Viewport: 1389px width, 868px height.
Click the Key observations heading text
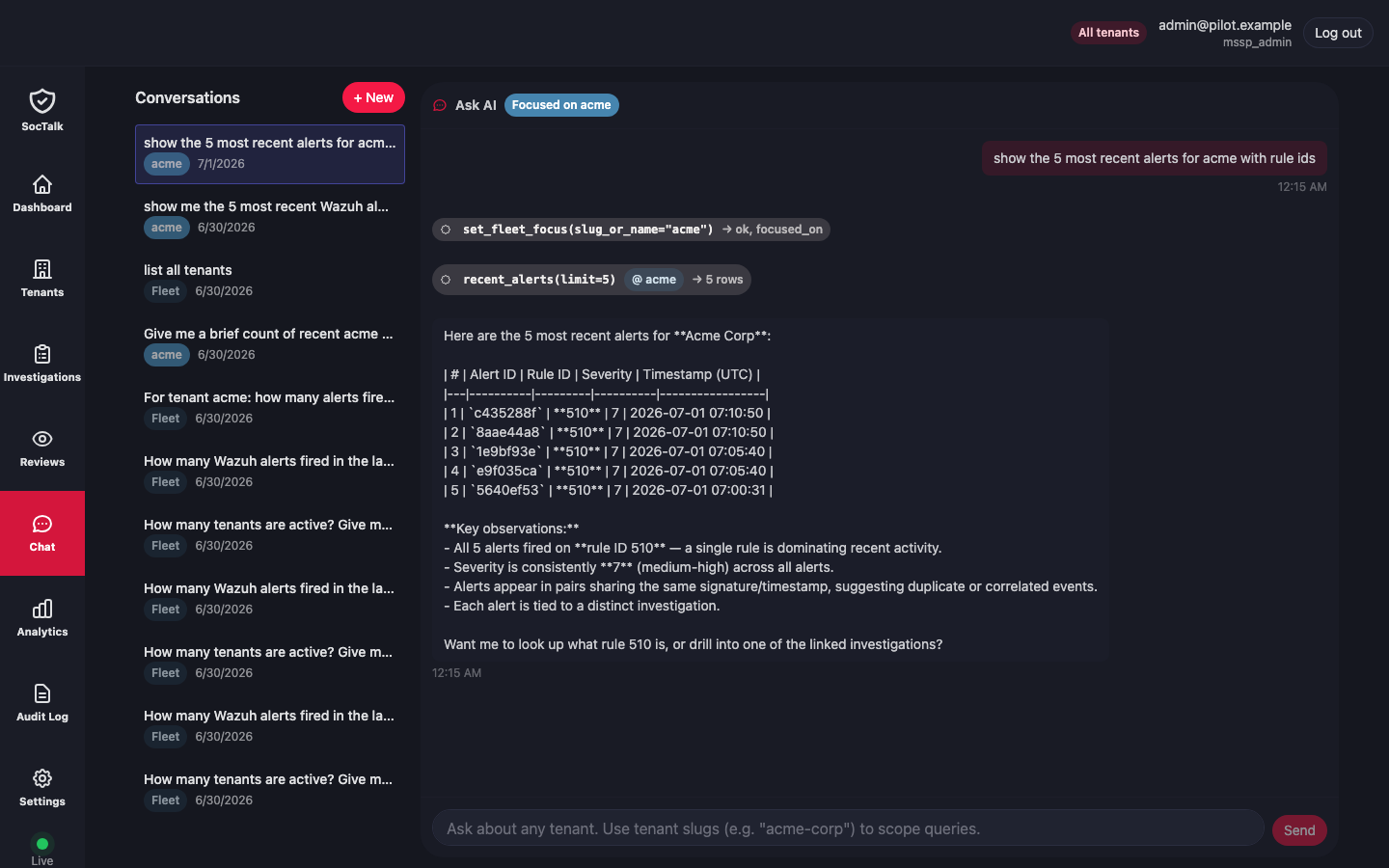pos(511,529)
